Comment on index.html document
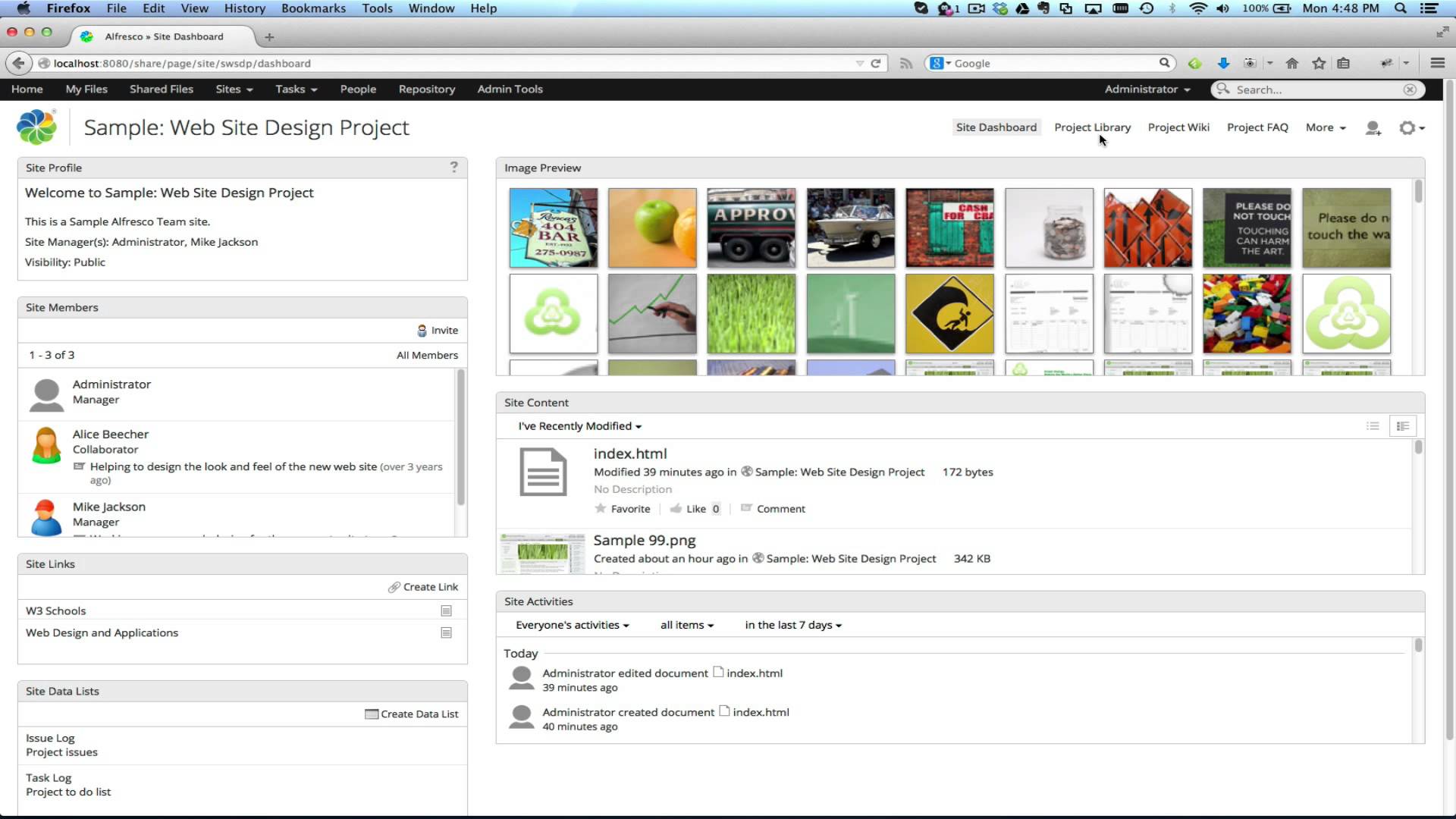This screenshot has width=1456, height=819. (773, 509)
